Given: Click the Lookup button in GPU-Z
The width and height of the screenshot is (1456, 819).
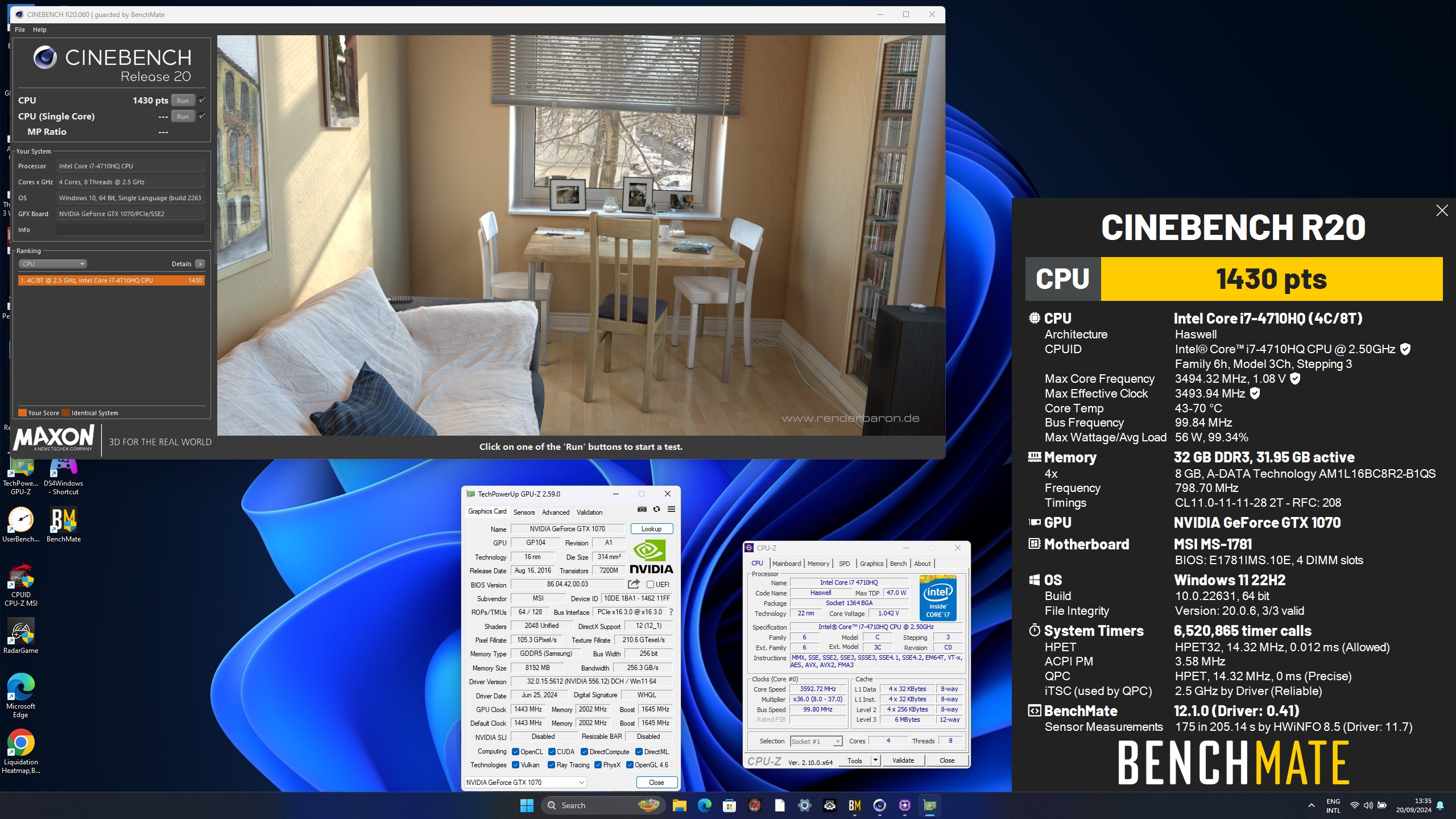Looking at the screenshot, I should (652, 529).
